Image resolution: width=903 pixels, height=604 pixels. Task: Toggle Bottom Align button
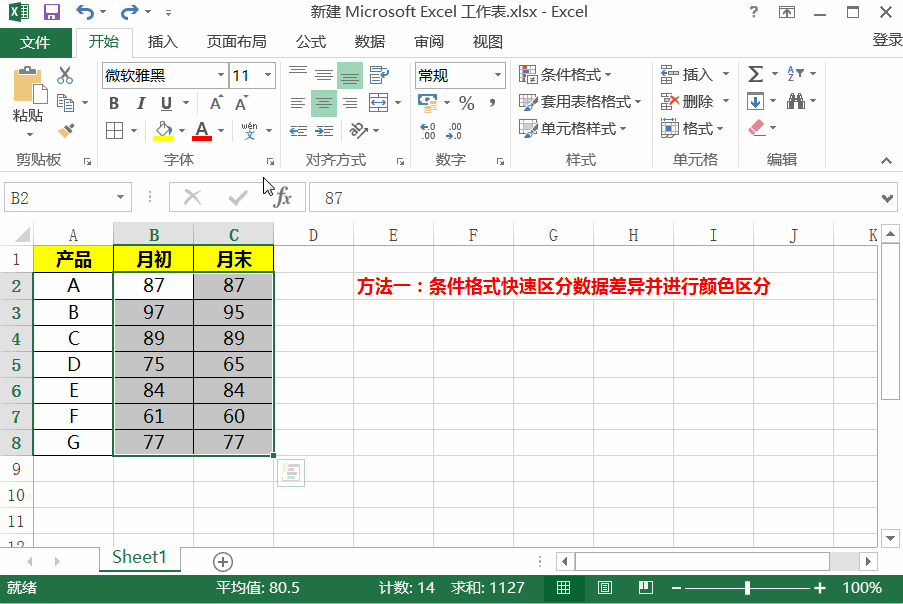(x=350, y=75)
